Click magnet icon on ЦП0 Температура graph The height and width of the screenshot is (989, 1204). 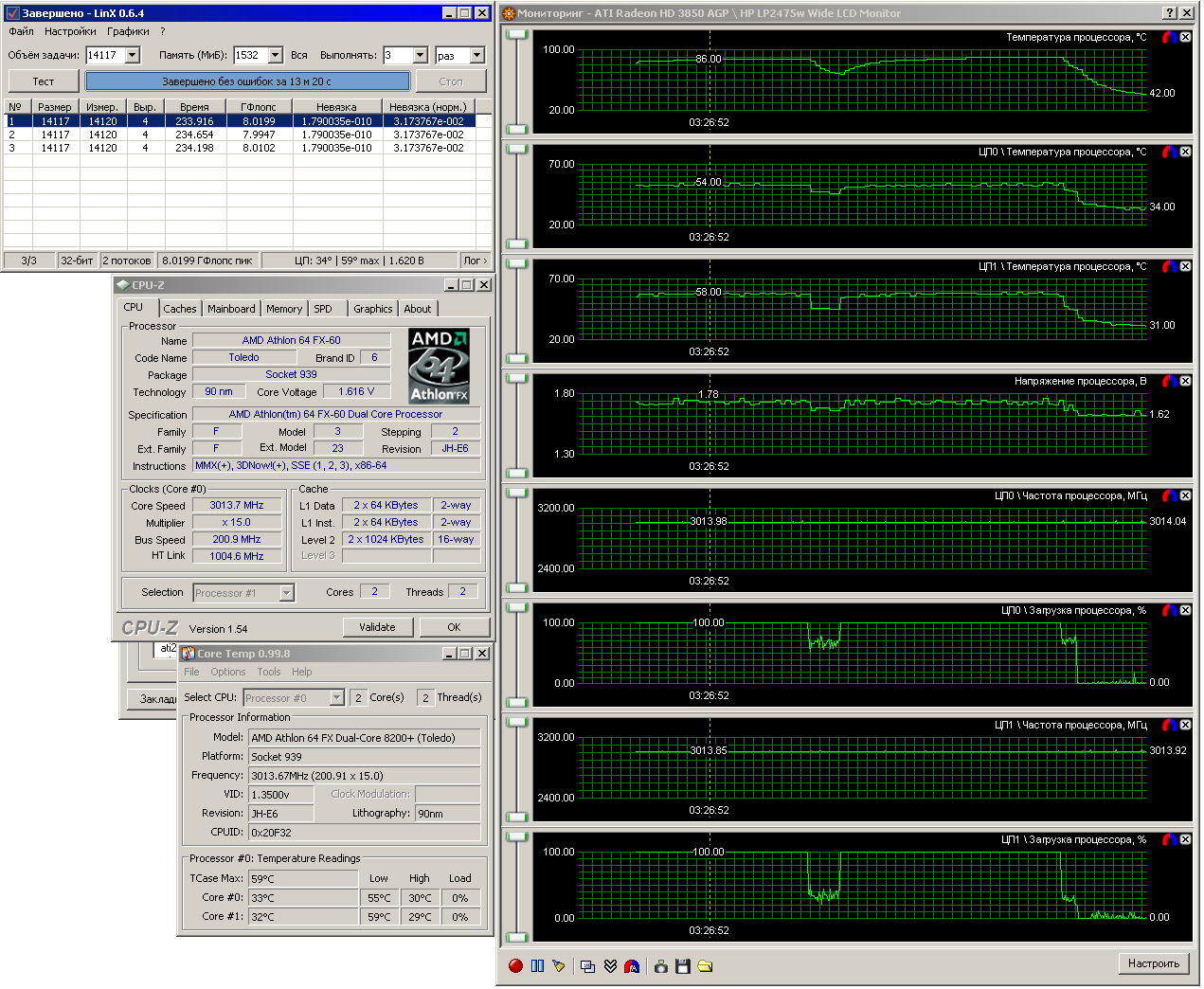point(1170,152)
